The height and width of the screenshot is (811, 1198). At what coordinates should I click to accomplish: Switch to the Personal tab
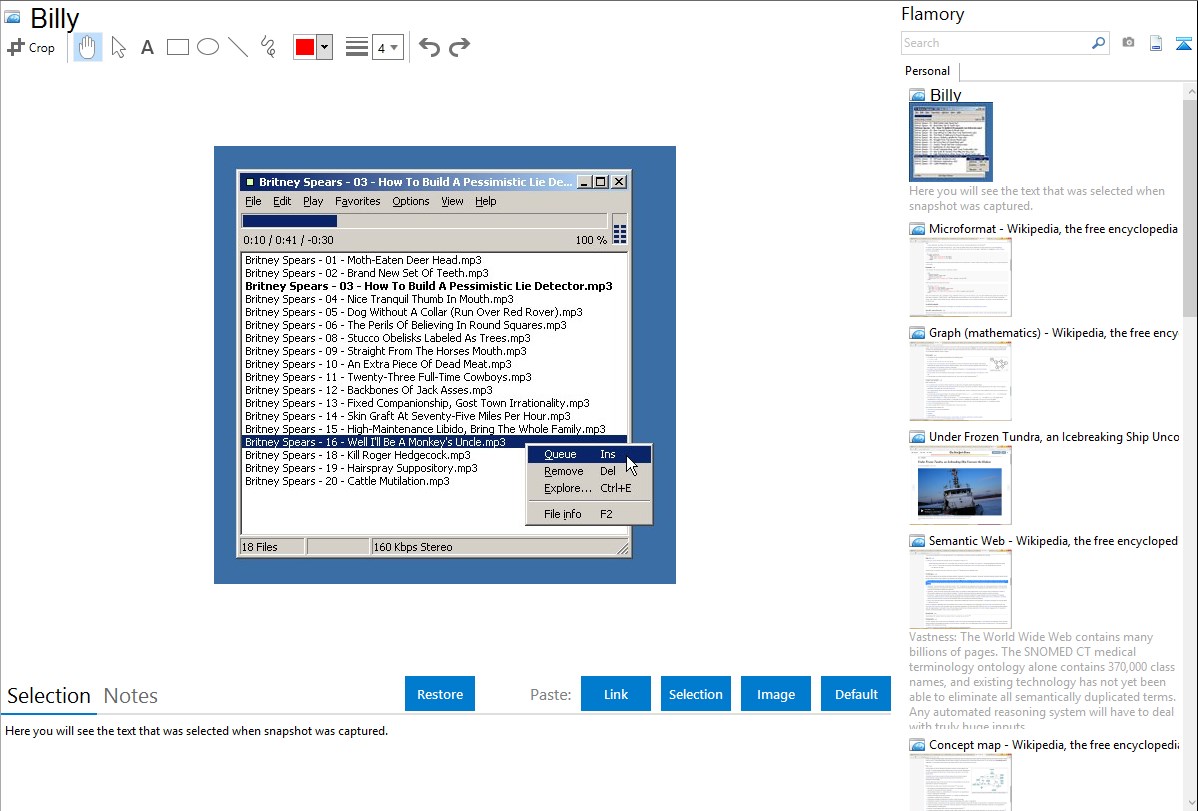[928, 71]
